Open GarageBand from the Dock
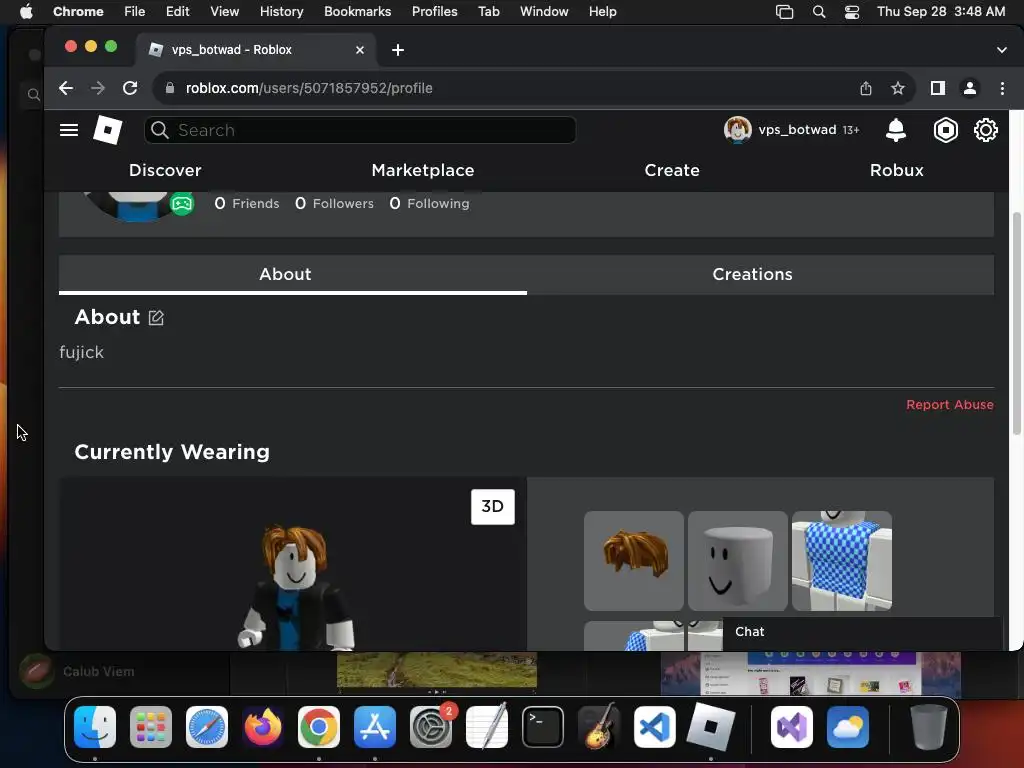This screenshot has width=1024, height=768. point(599,726)
